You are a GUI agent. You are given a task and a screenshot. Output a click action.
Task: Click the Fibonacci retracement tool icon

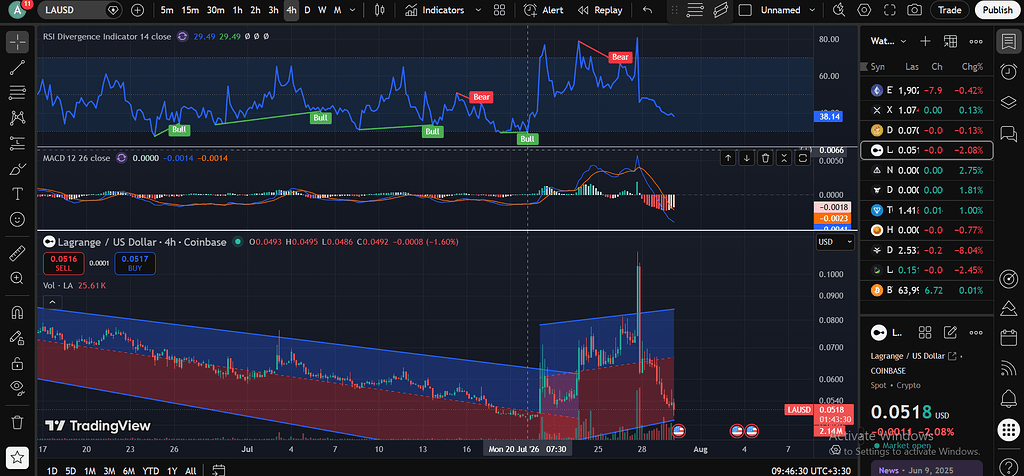pos(18,93)
